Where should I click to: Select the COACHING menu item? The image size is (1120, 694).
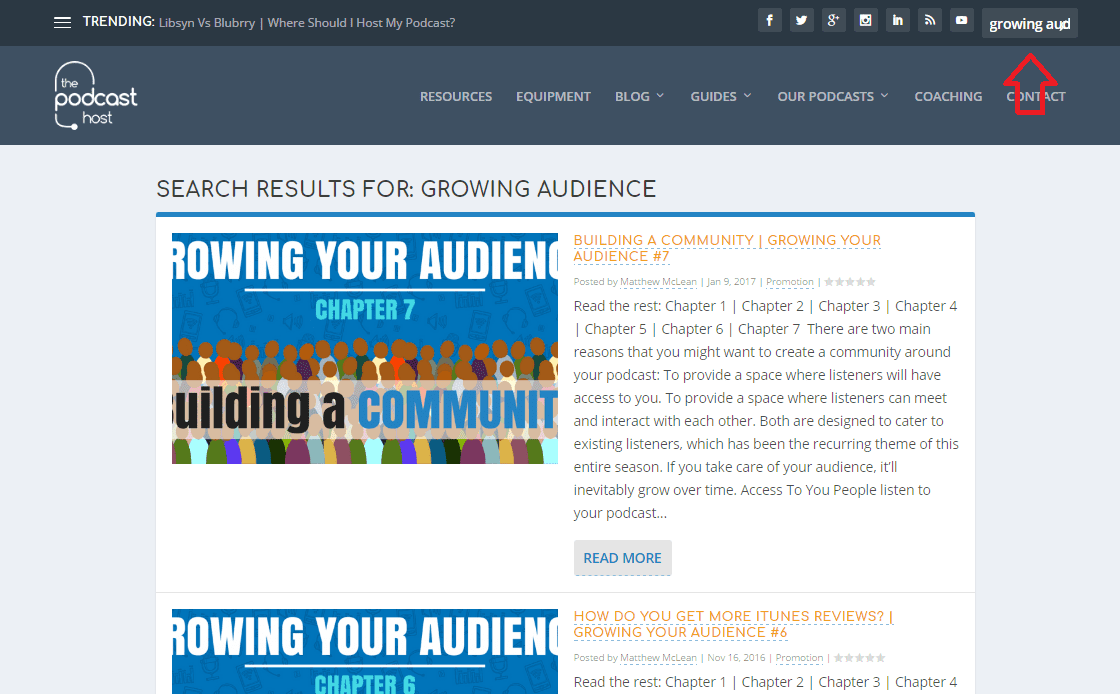tap(948, 96)
